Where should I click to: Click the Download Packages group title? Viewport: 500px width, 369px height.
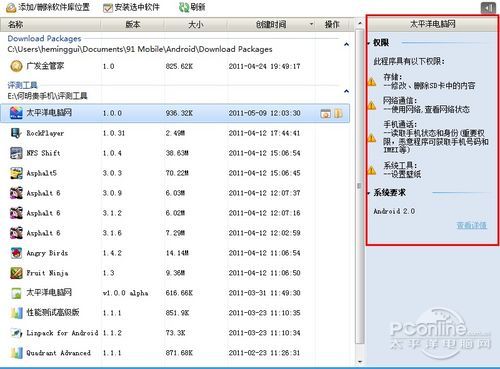(x=44, y=39)
